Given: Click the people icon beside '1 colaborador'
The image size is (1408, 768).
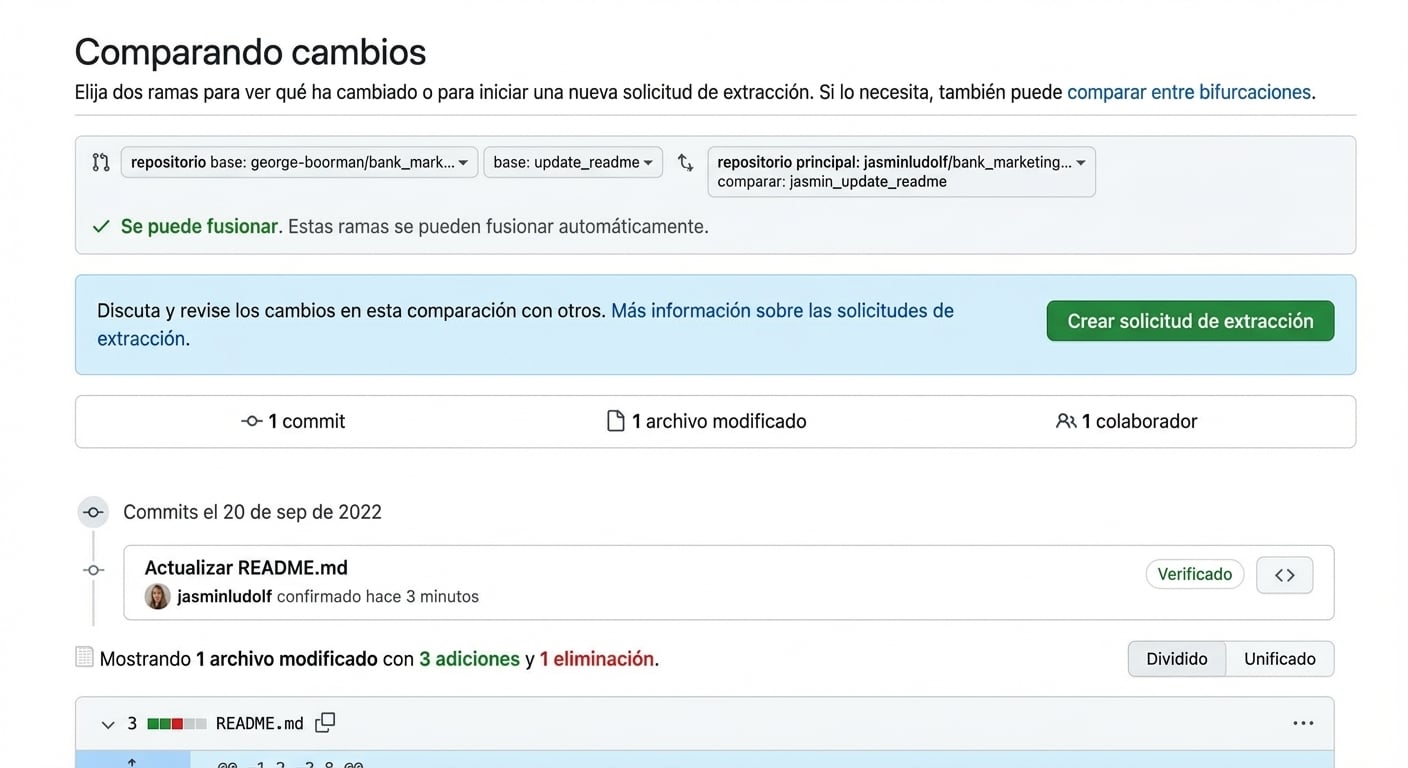Looking at the screenshot, I should 1066,421.
